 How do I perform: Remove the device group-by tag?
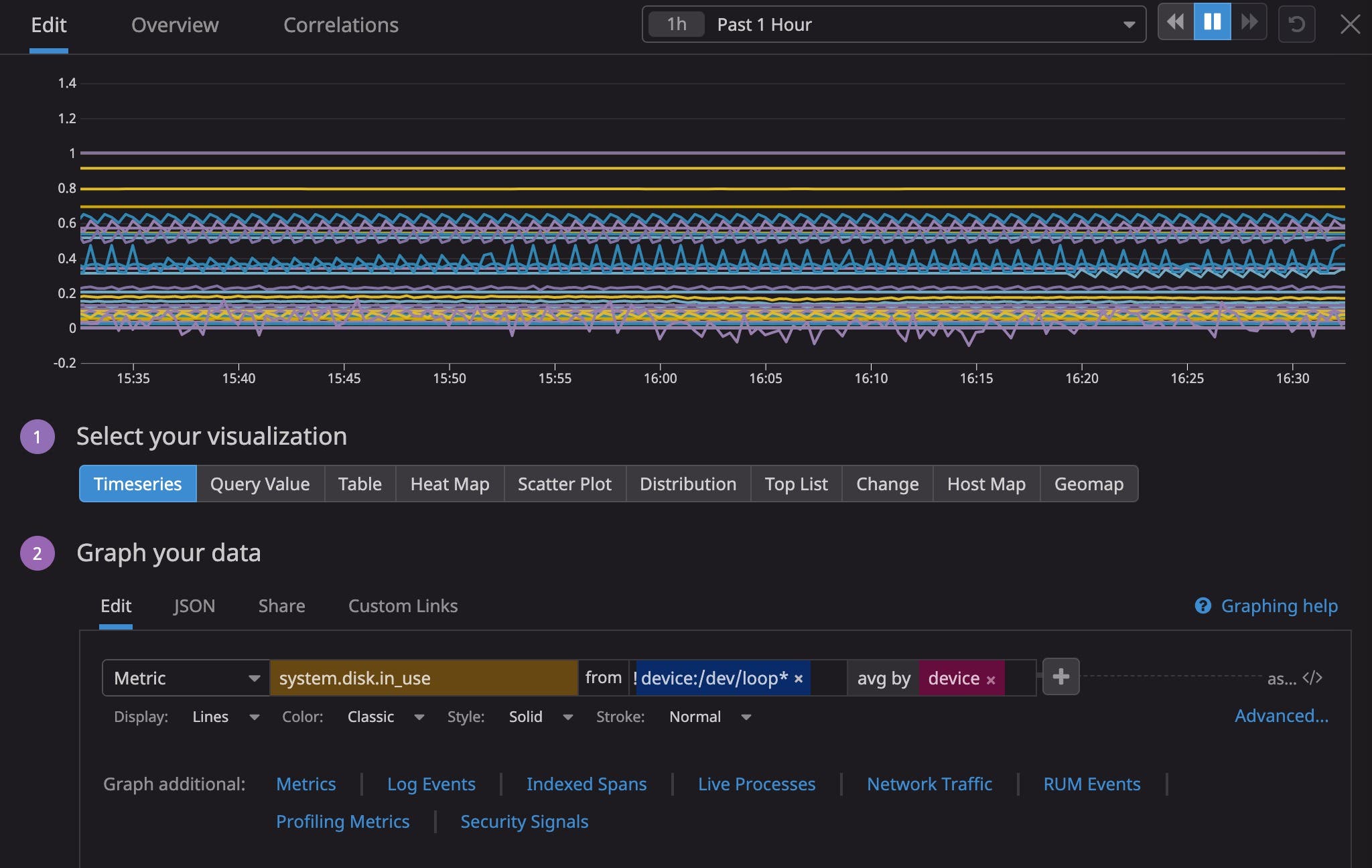point(991,680)
